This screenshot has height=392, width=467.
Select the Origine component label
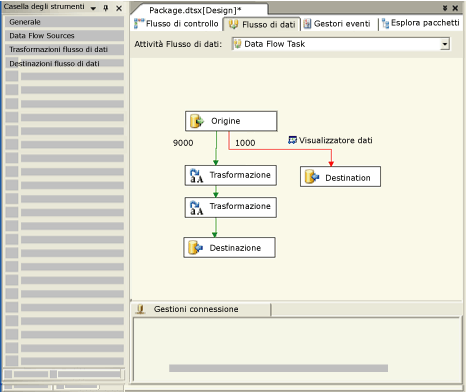226,121
